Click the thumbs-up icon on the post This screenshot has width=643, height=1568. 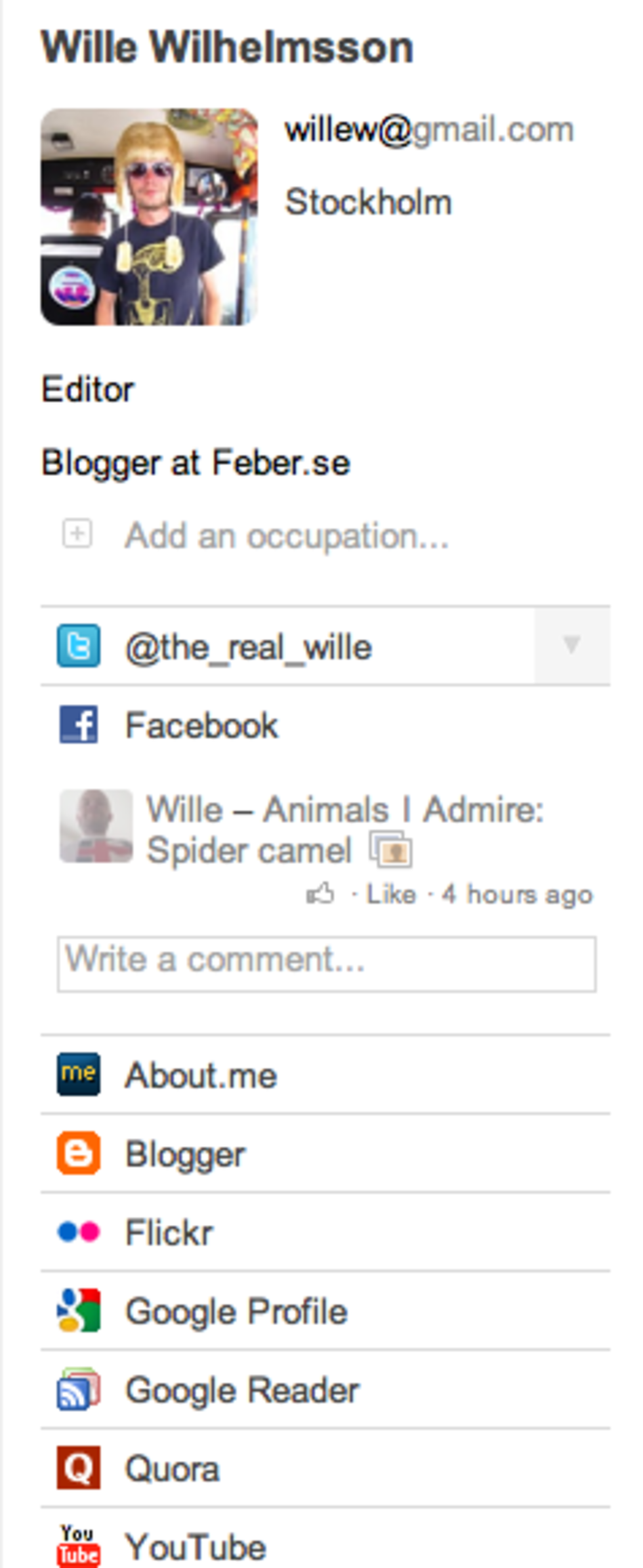tap(320, 894)
